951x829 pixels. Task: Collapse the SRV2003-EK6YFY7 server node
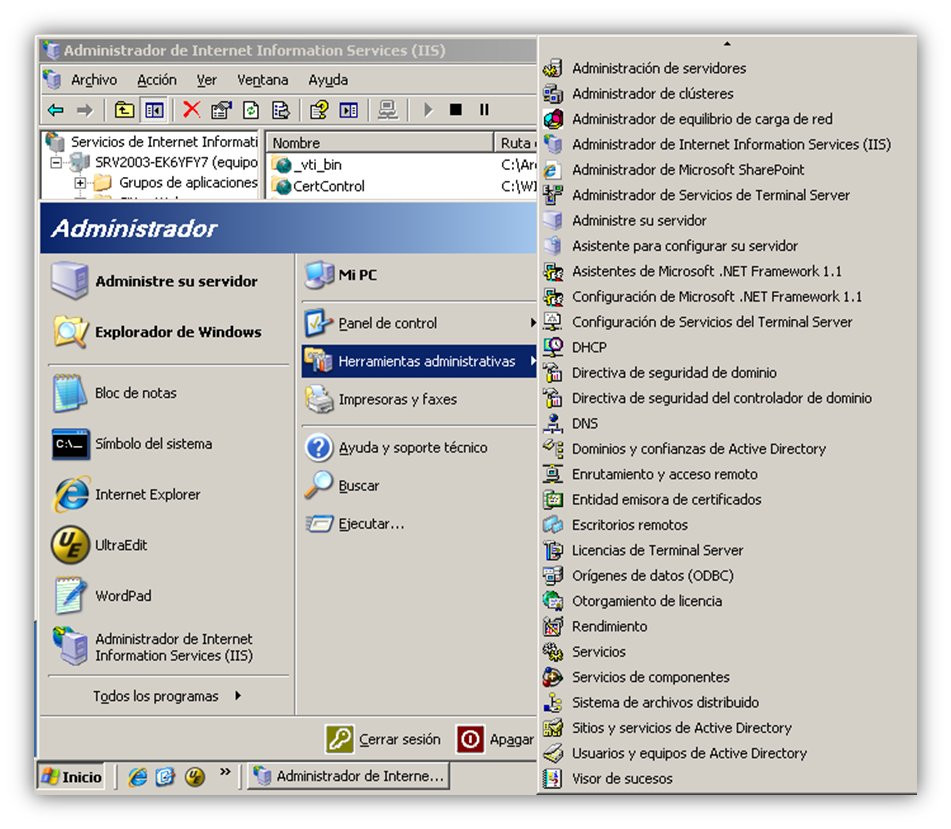[56, 162]
